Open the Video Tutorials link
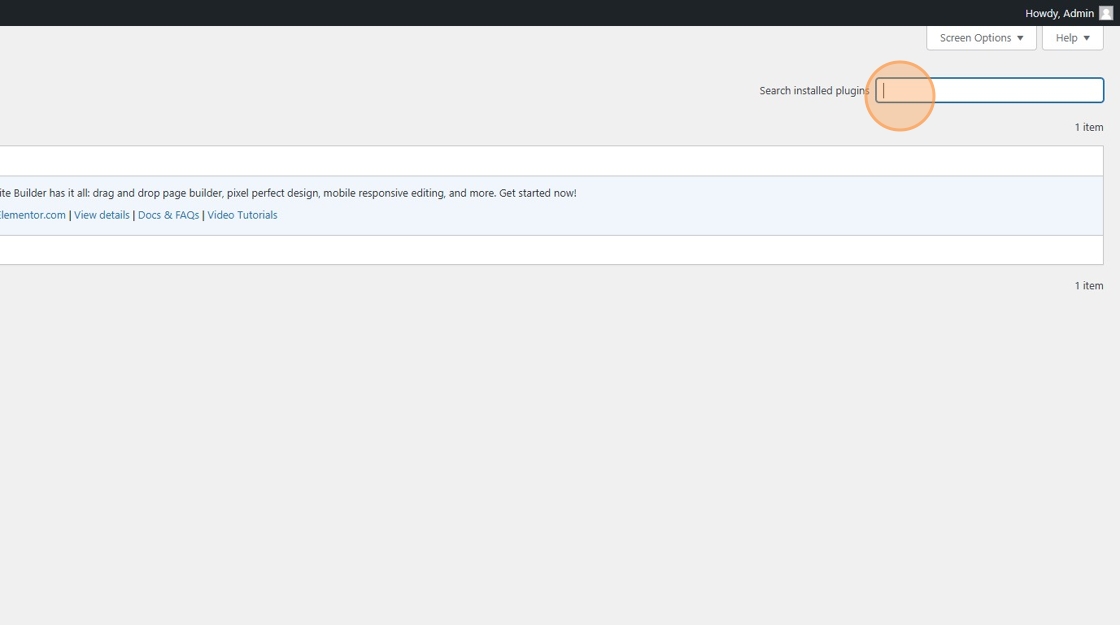This screenshot has width=1120, height=625. [x=242, y=215]
